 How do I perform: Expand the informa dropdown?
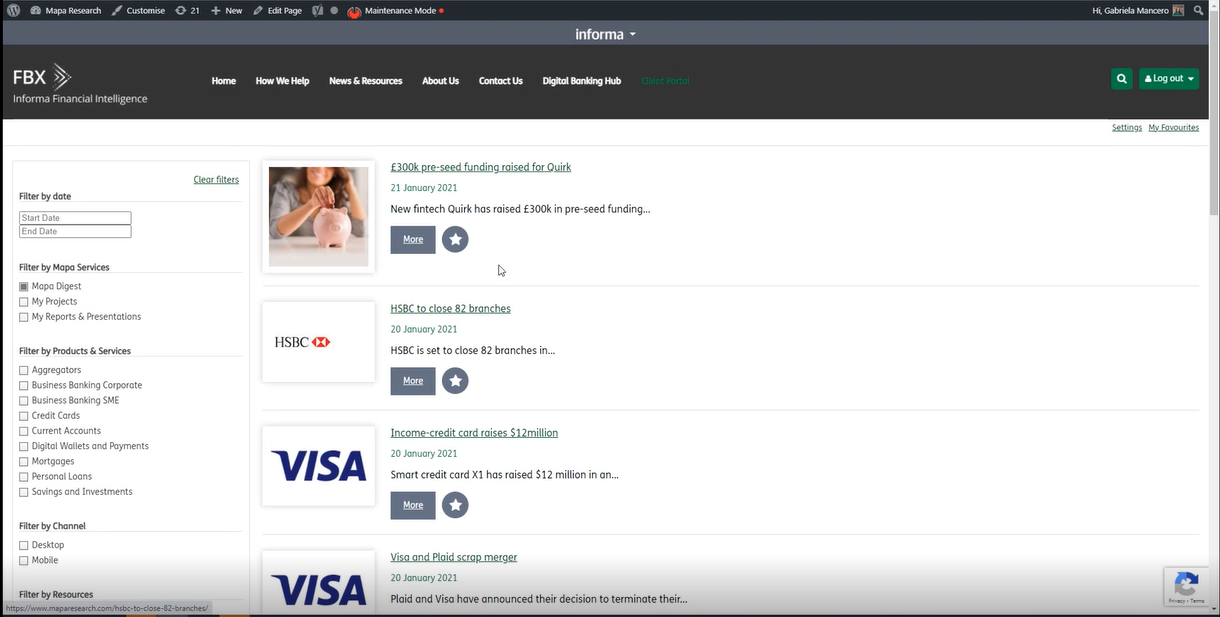pos(606,34)
